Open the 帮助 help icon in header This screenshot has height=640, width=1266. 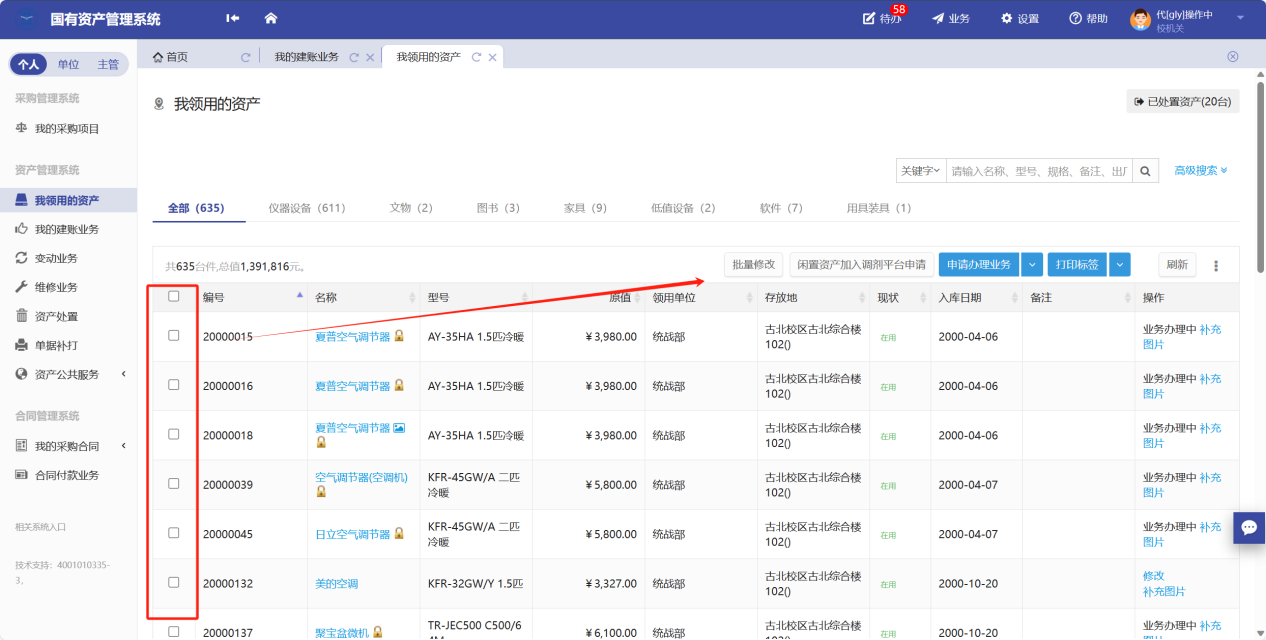point(1088,19)
